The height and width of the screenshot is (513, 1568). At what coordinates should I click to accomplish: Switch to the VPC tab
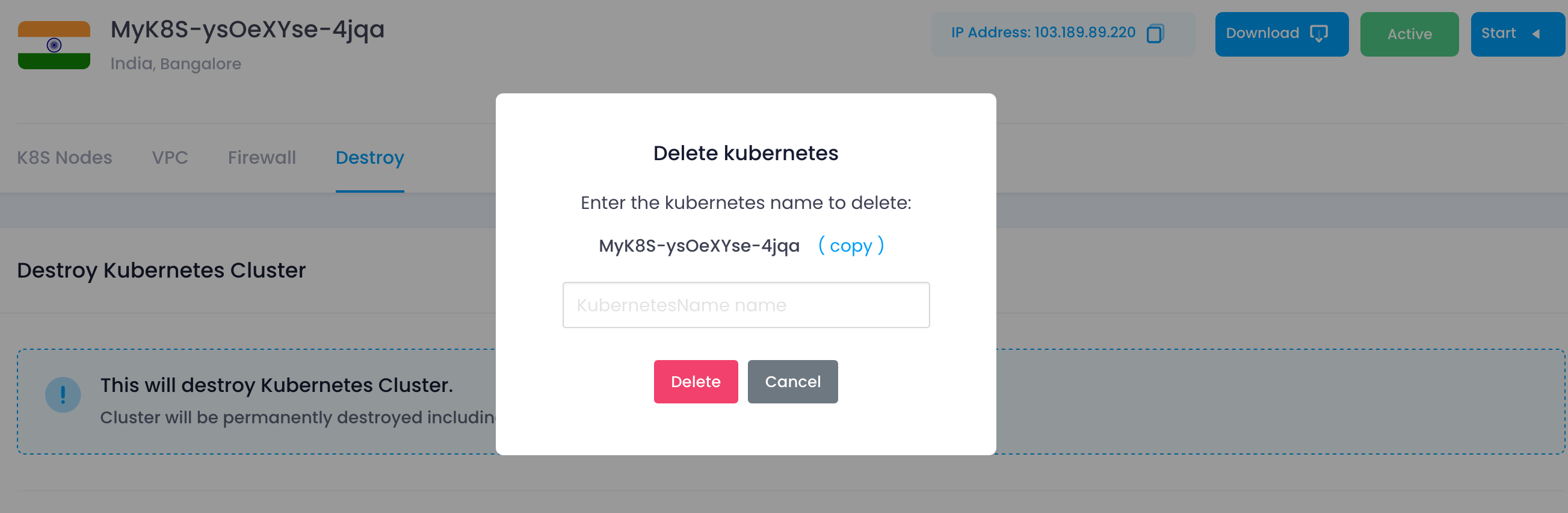(x=170, y=158)
